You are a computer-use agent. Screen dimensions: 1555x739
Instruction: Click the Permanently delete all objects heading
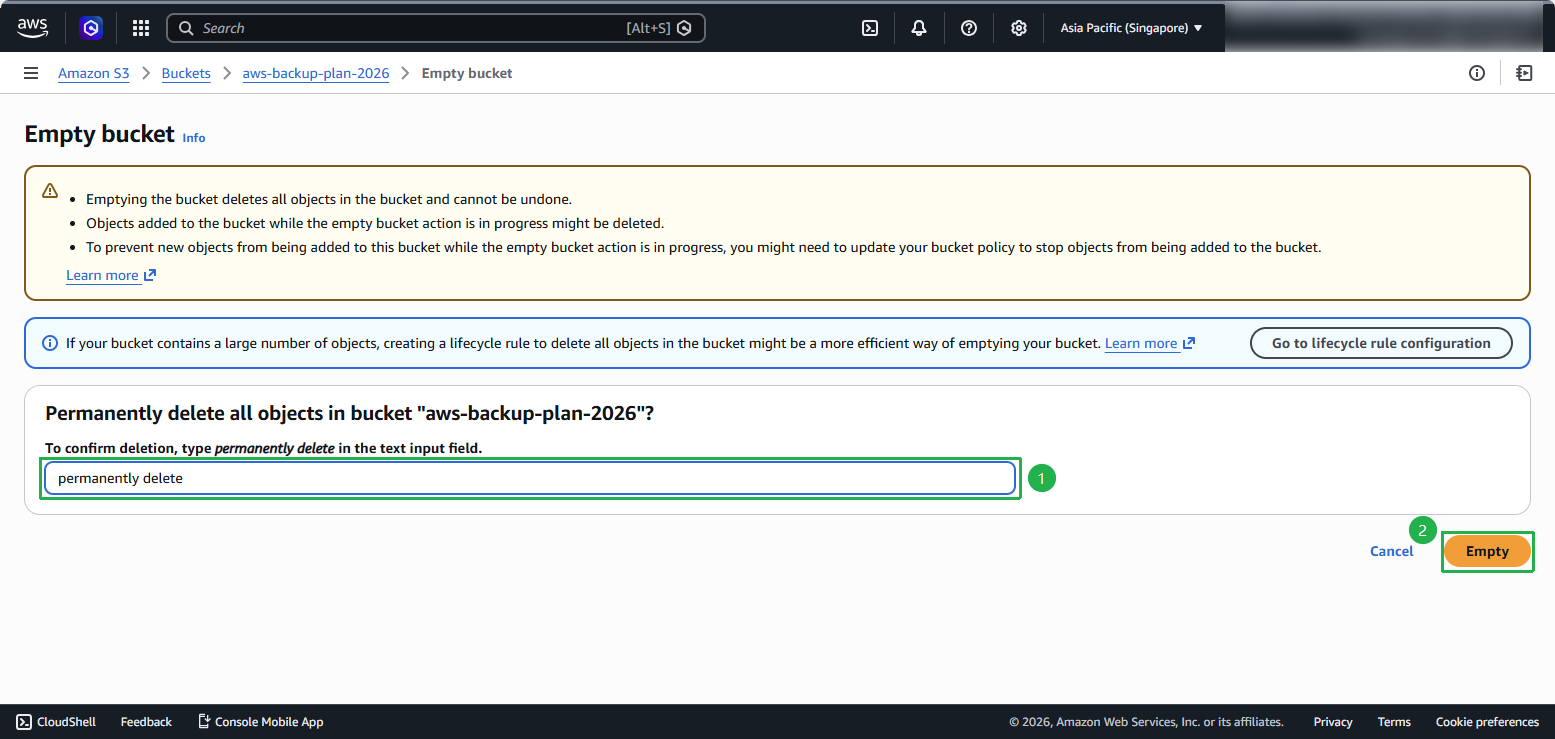pyautogui.click(x=350, y=413)
